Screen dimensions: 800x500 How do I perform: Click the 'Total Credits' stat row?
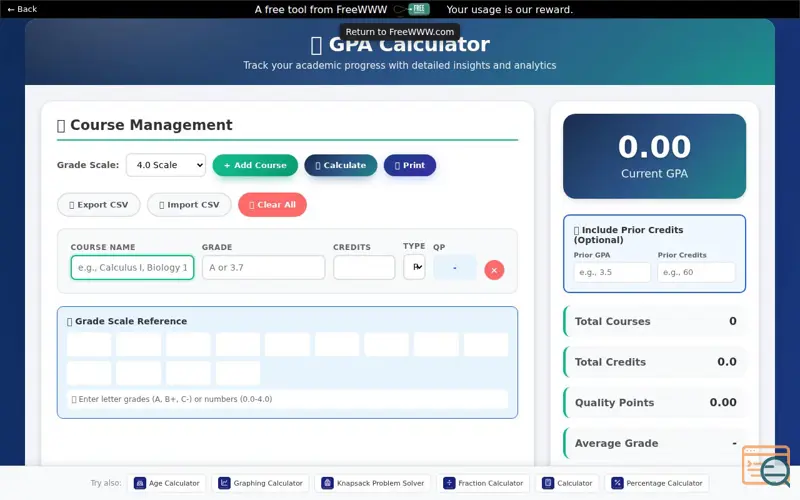point(655,362)
